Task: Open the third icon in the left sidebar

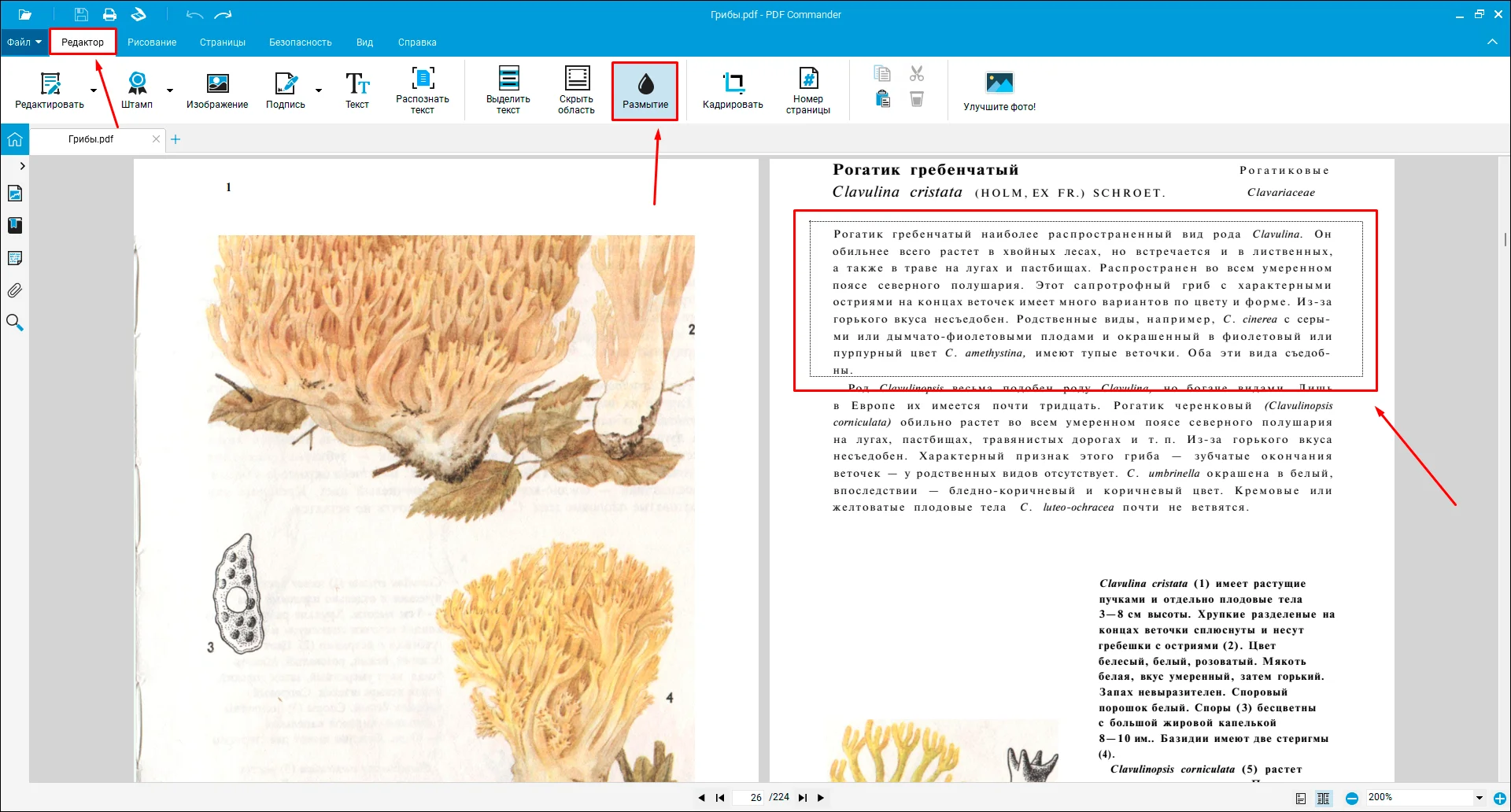Action: [14, 258]
